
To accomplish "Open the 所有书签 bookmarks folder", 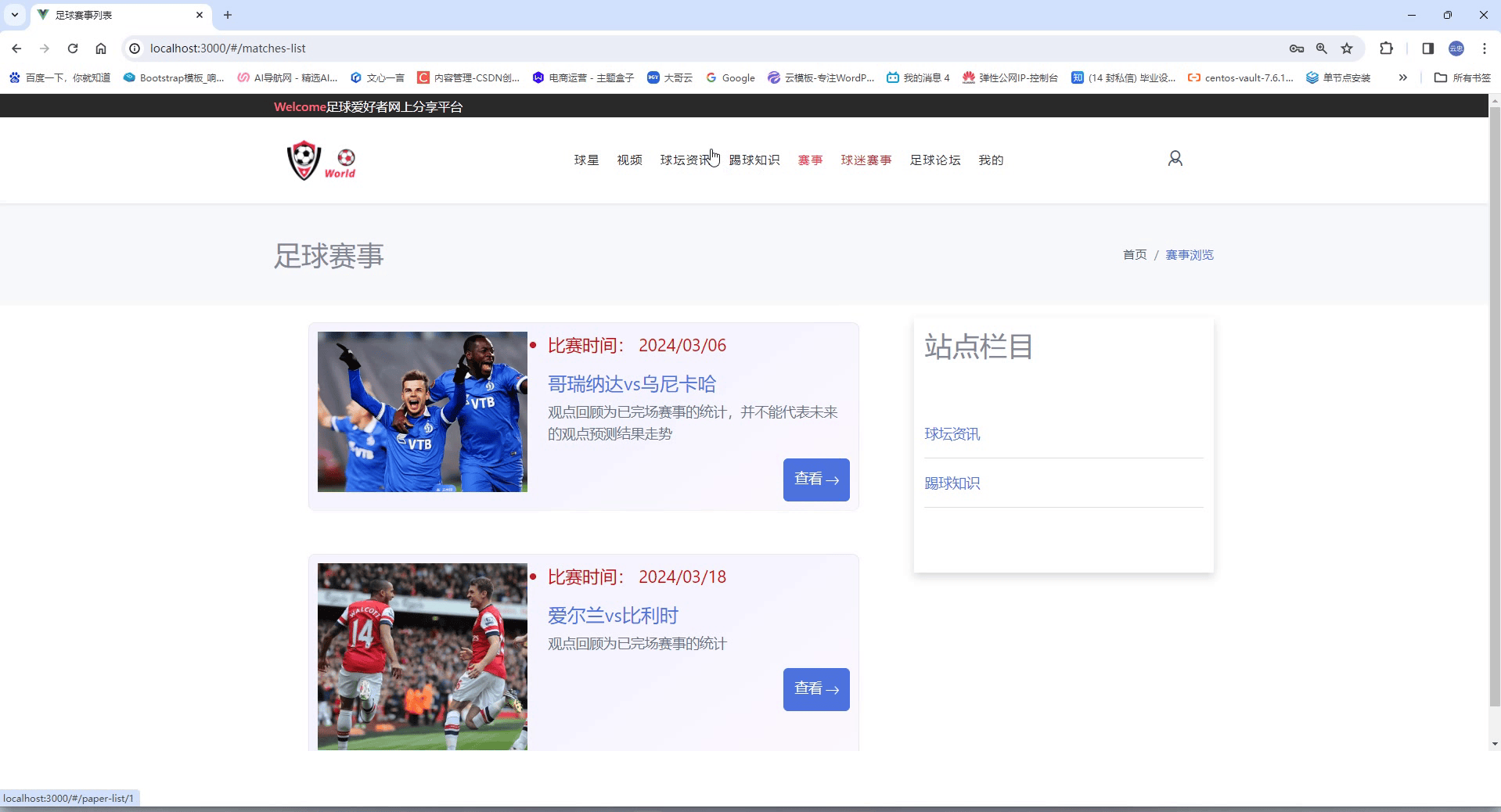I will (x=1460, y=77).
